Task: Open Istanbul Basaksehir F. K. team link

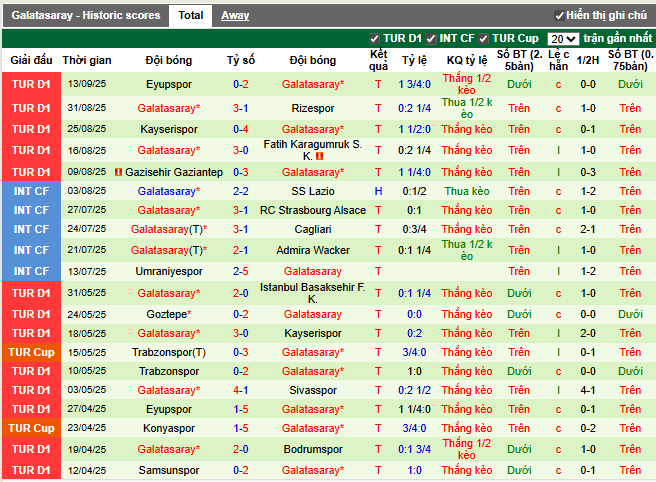Action: 313,293
